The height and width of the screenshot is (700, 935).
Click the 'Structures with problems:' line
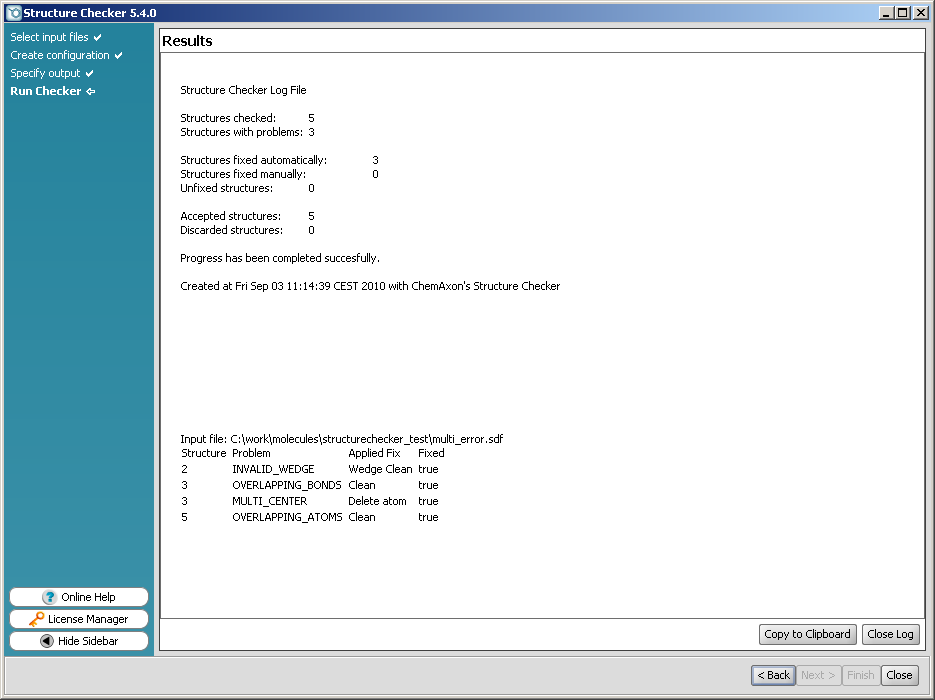pos(247,132)
